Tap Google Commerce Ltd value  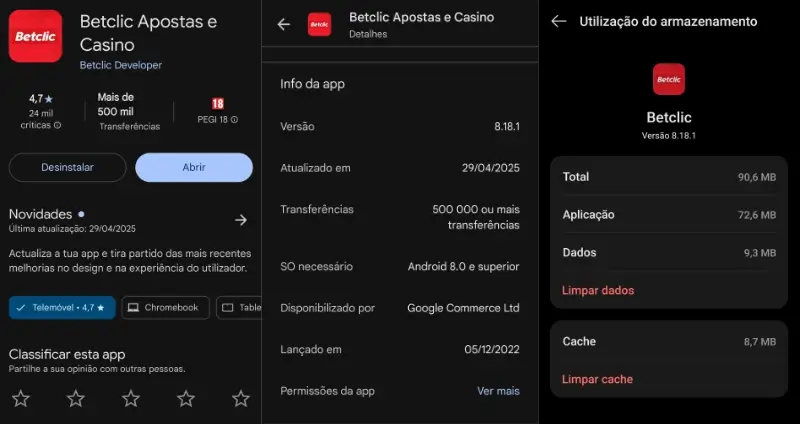tap(463, 308)
